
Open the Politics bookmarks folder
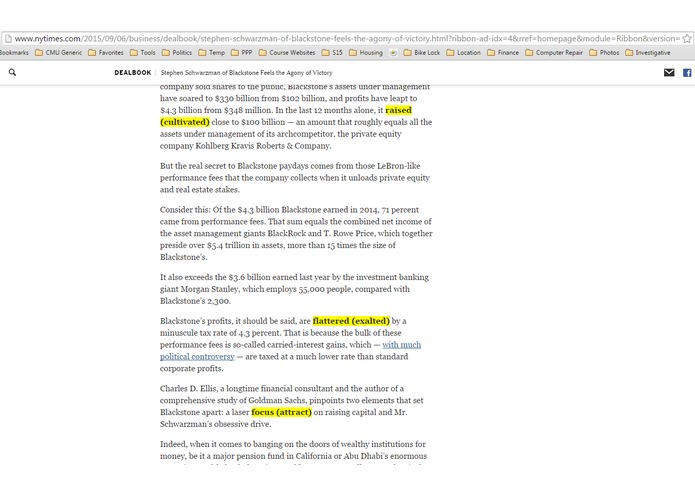177,52
